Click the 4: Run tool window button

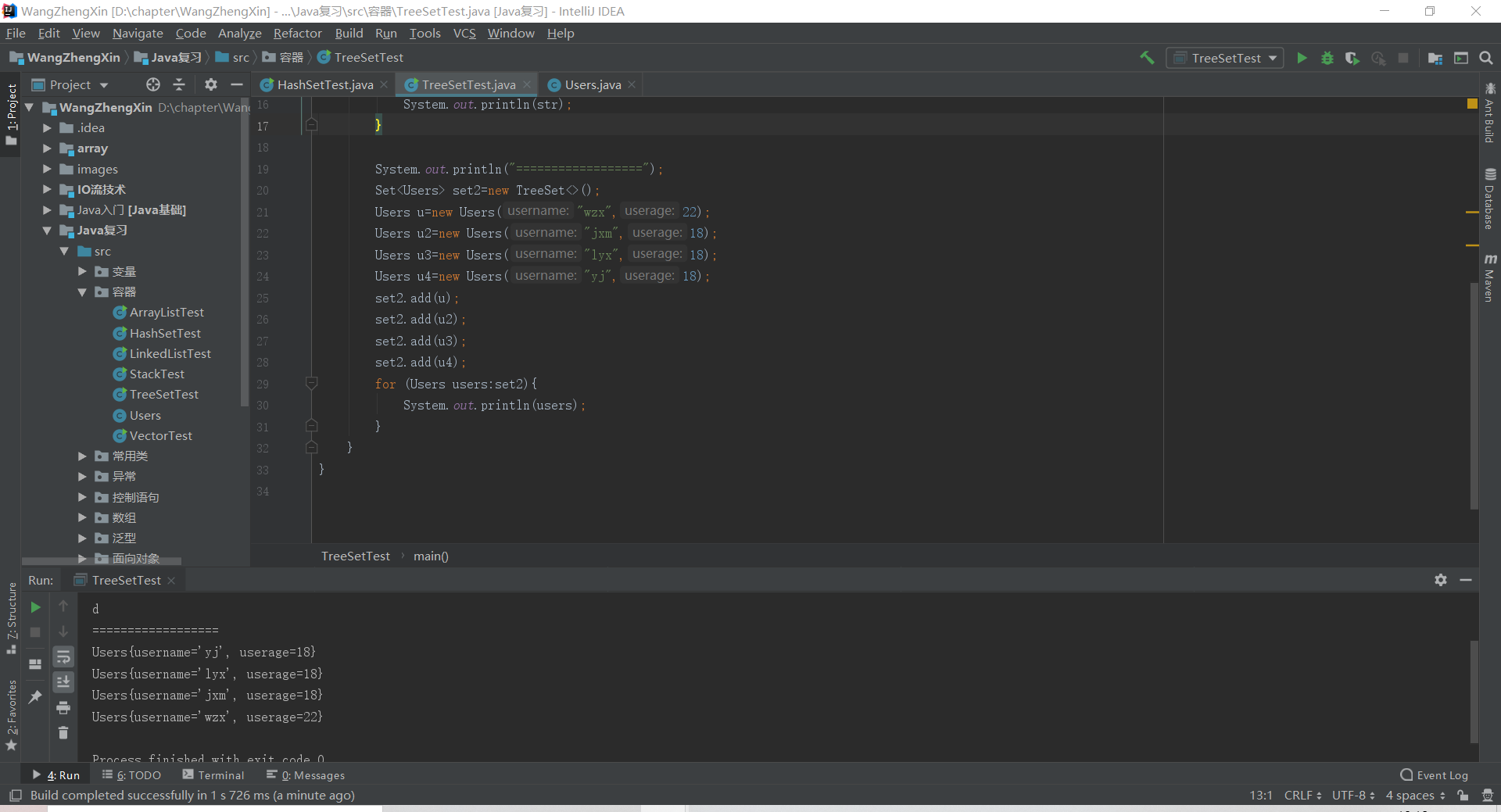pyautogui.click(x=56, y=775)
